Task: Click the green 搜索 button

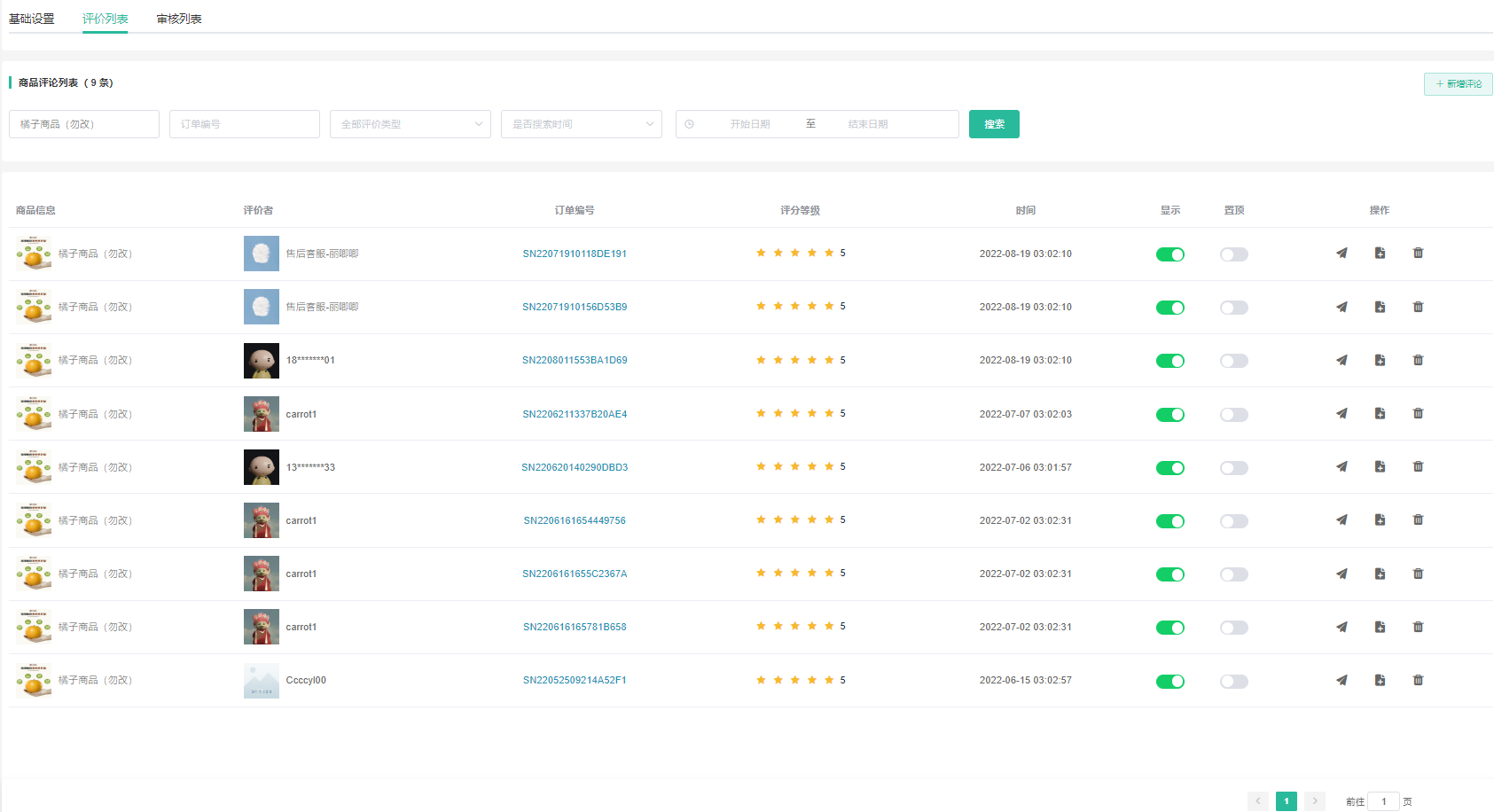Action: pos(994,124)
